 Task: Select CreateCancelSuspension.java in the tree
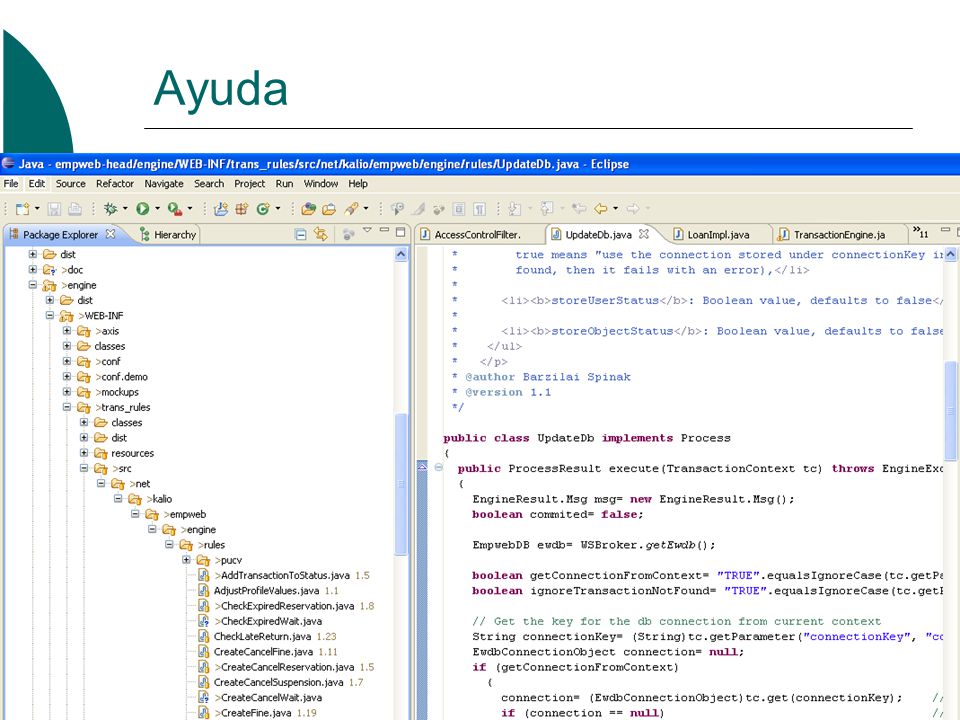coord(279,683)
